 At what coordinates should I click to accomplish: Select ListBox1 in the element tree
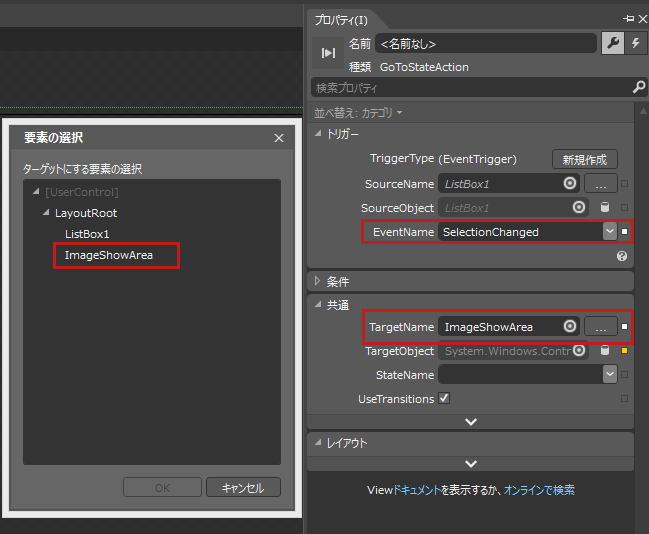tap(87, 234)
